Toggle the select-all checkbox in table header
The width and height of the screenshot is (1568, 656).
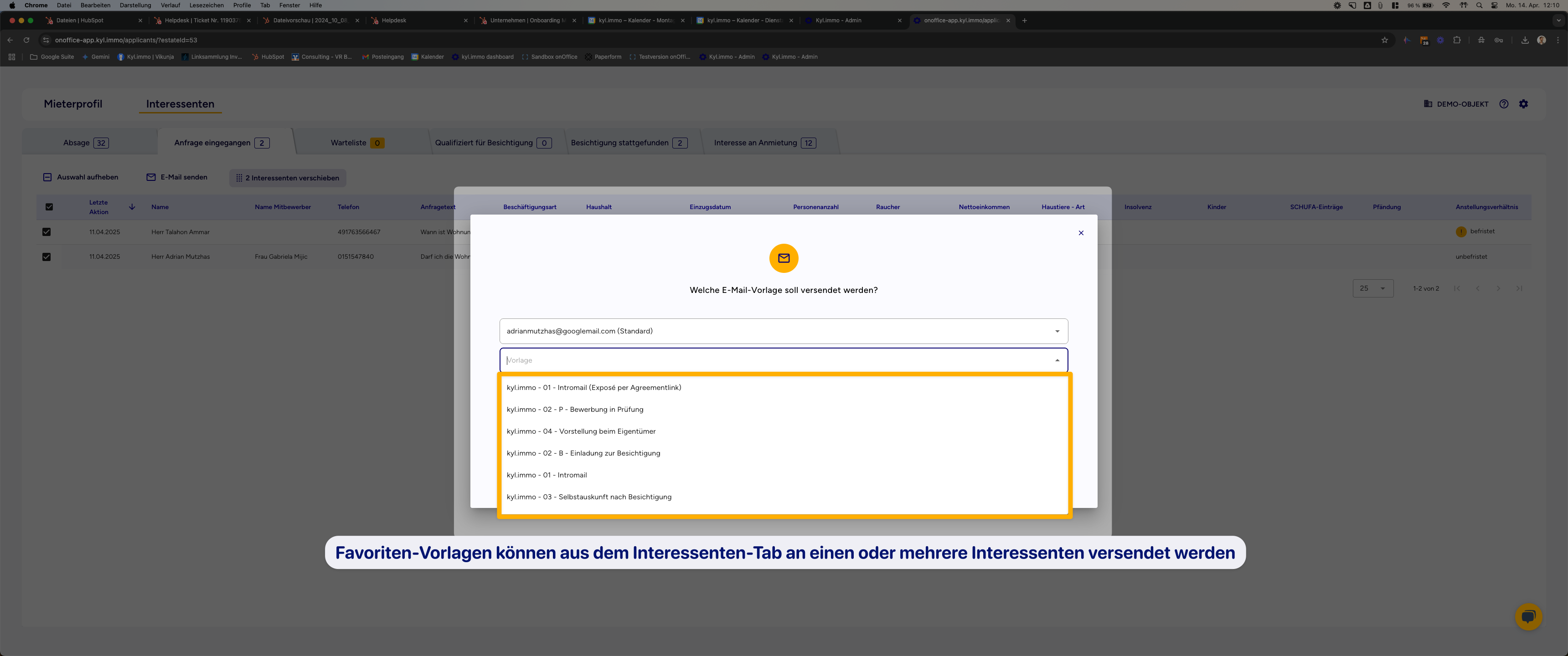49,207
